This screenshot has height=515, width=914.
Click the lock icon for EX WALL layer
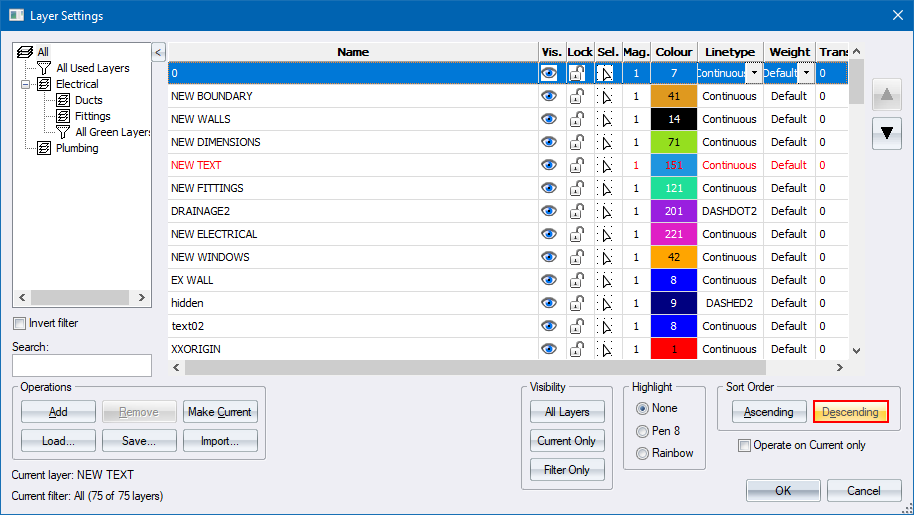(579, 280)
